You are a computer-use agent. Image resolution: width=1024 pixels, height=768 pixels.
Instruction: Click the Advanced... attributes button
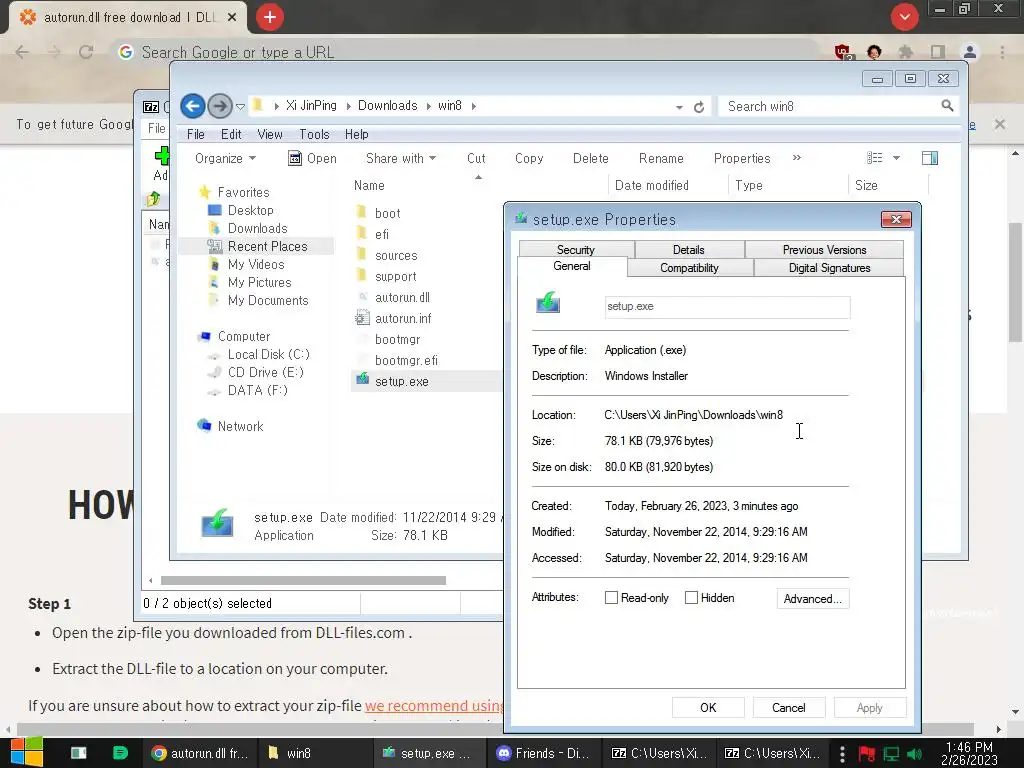[813, 599]
